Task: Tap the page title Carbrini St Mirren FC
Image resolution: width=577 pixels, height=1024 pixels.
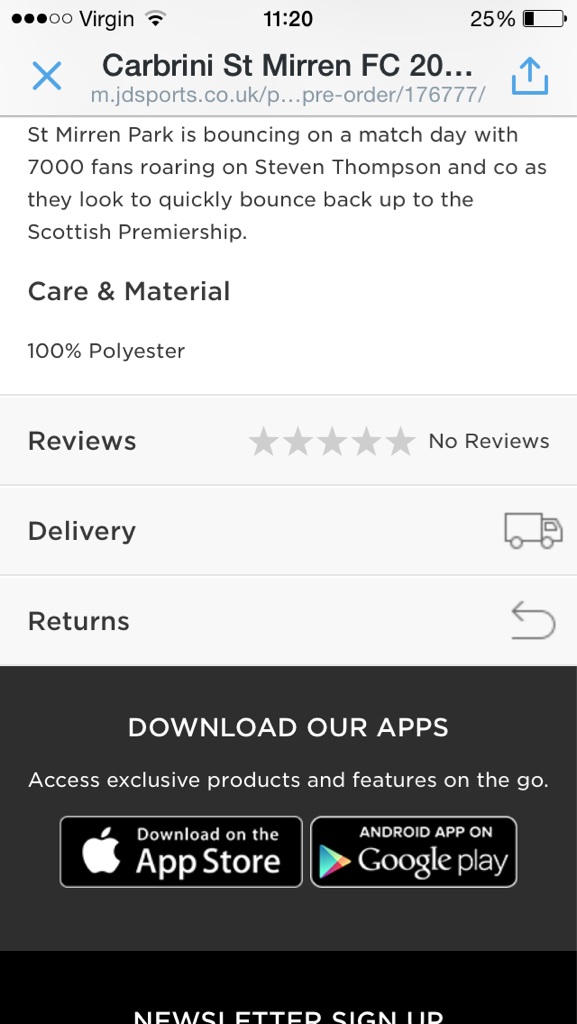Action: coord(288,65)
